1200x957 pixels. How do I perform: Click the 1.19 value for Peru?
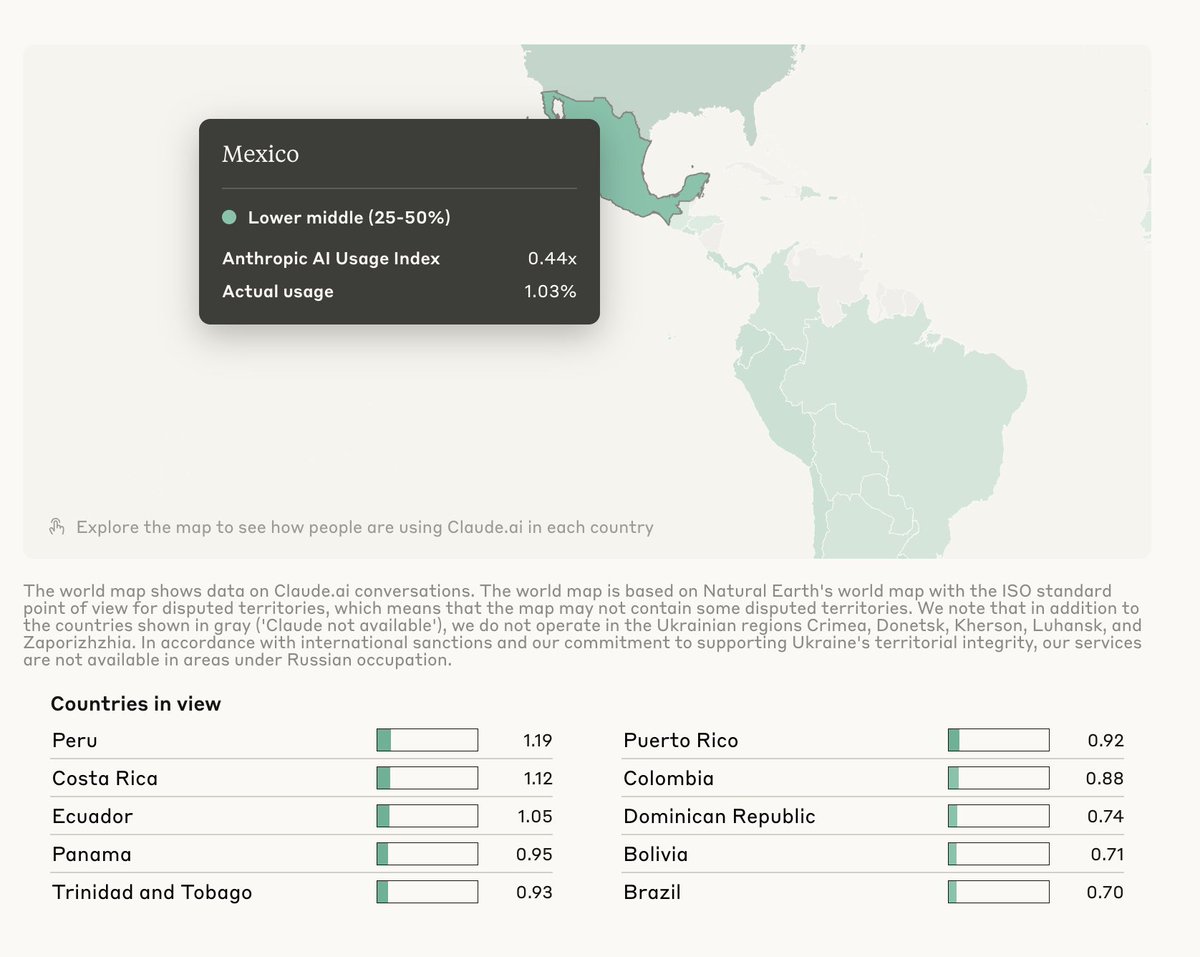click(x=537, y=741)
